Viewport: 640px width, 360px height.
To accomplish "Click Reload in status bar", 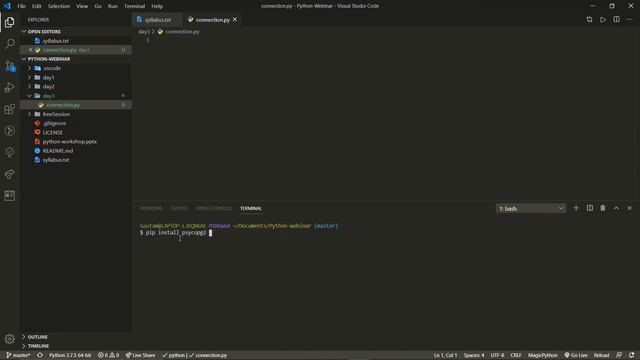I will [601, 355].
